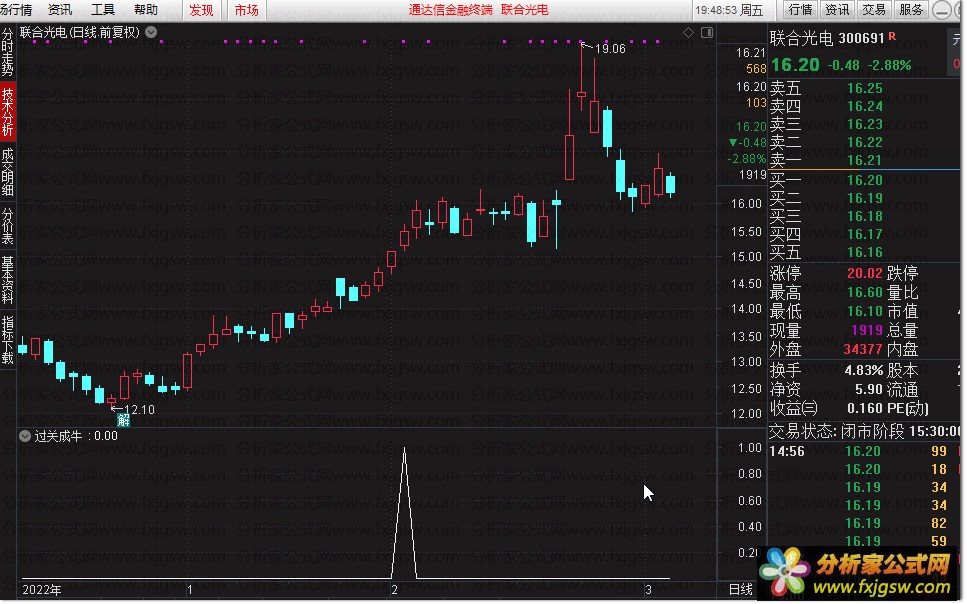Toggle the side panel layout icon
The width and height of the screenshot is (967, 604).
pyautogui.click(x=707, y=32)
